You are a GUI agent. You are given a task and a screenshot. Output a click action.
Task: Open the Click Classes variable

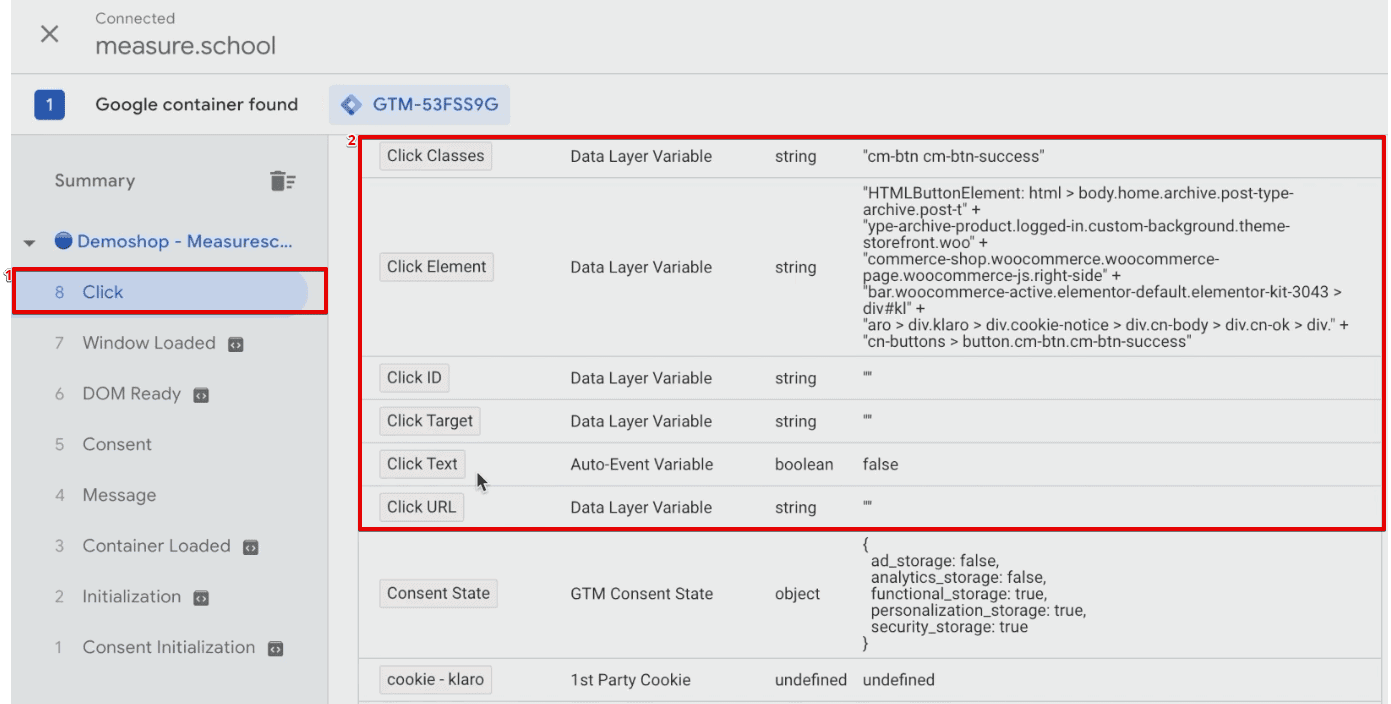pyautogui.click(x=433, y=155)
